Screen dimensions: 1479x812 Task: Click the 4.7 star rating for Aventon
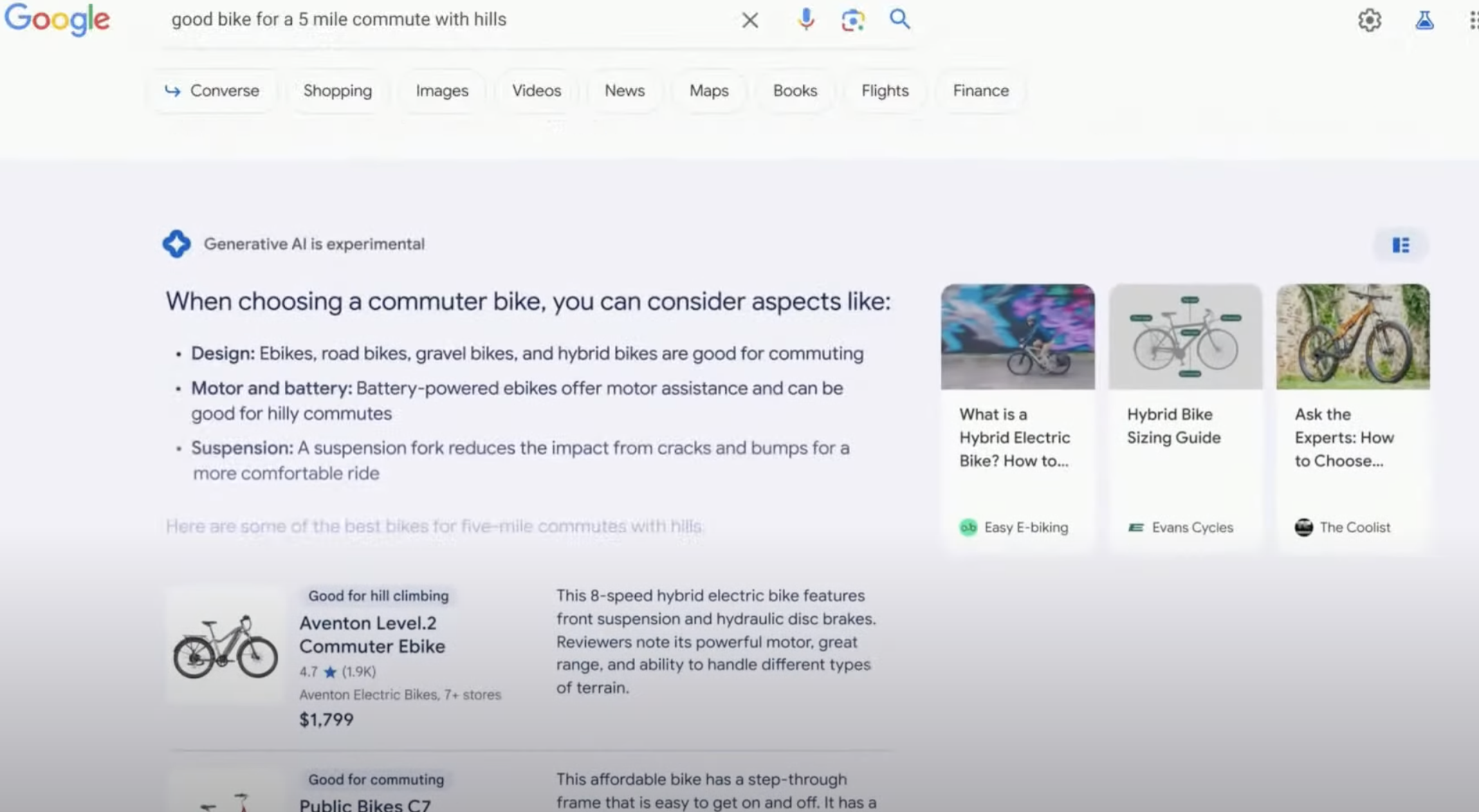tap(338, 672)
